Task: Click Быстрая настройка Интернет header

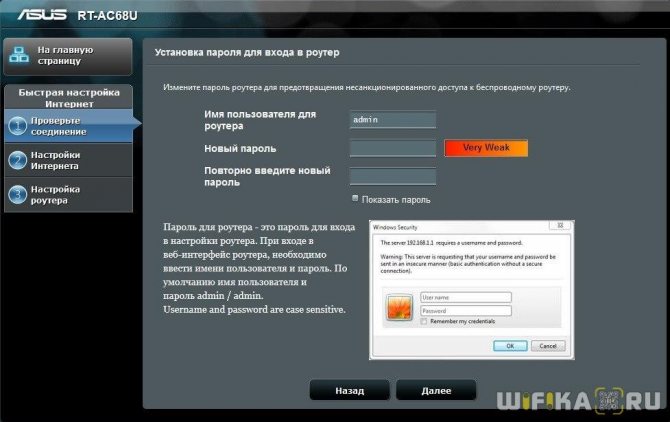Action: point(69,98)
